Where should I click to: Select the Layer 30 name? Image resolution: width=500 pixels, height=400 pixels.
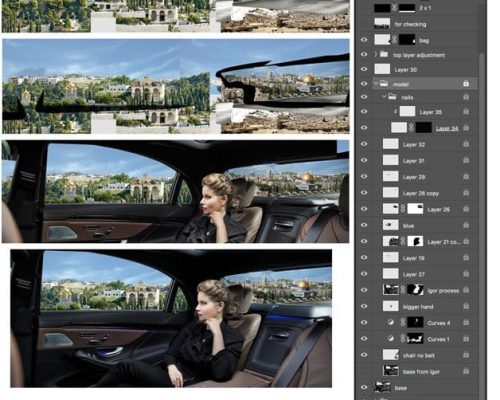(406, 70)
